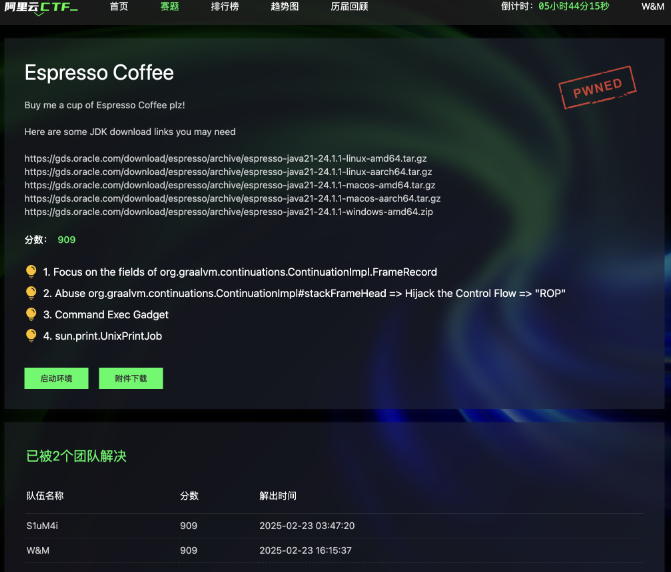This screenshot has height=572, width=671.
Task: Click the lightbulb icon beside hint 1
Action: click(31, 272)
